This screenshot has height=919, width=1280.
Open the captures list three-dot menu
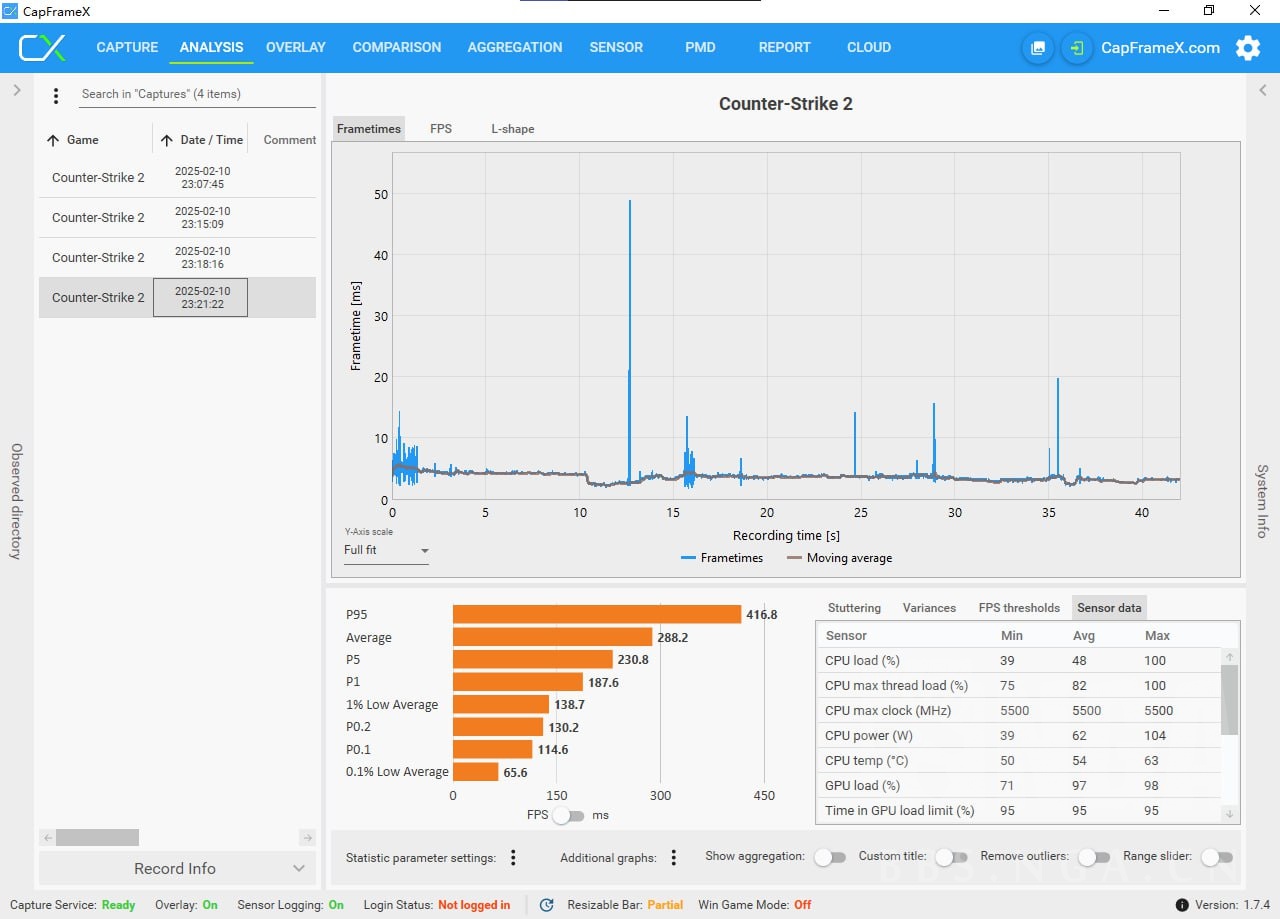(56, 95)
